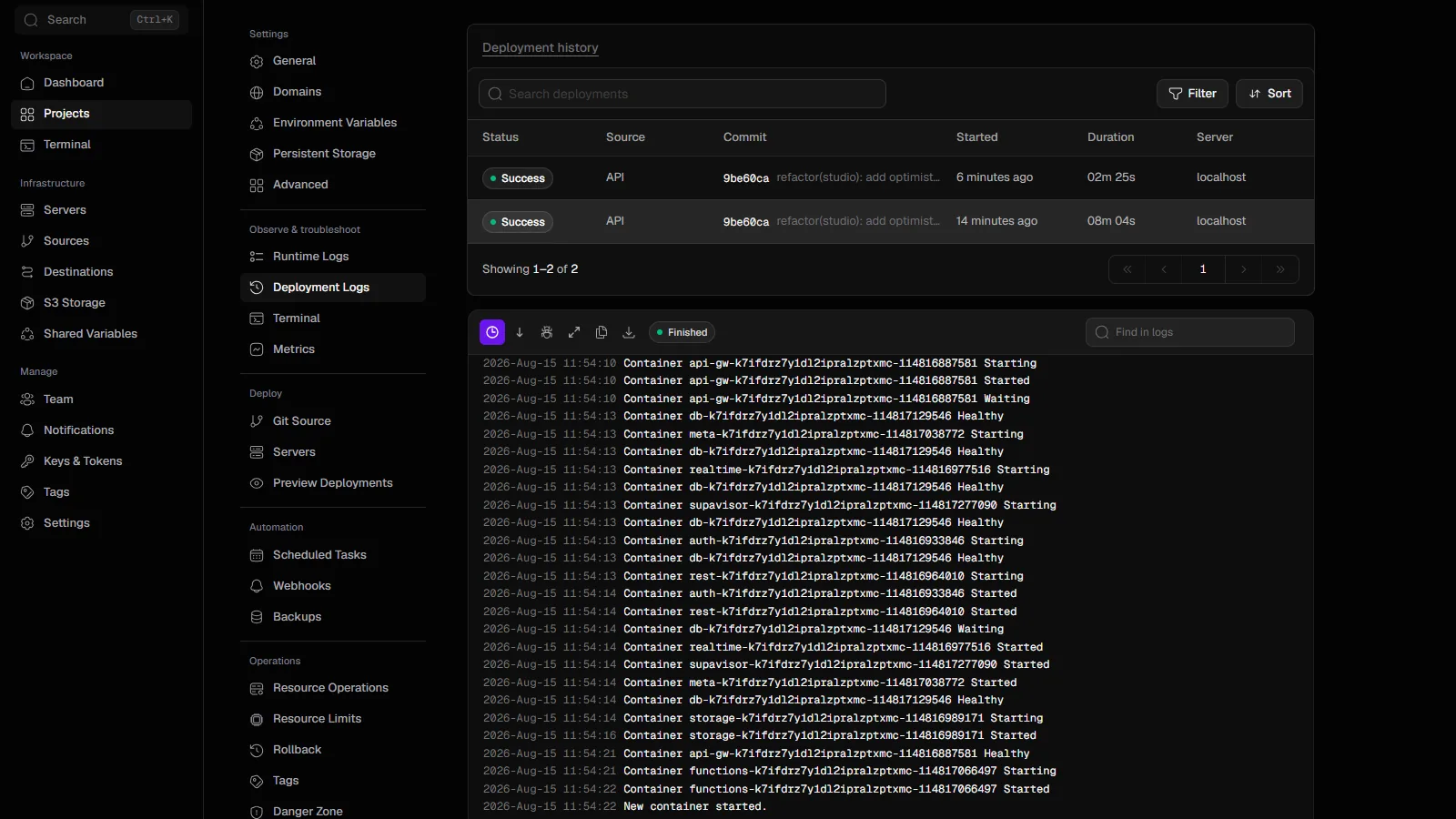This screenshot has height=819, width=1456.
Task: Click the Destinations icon
Action: coord(27,272)
